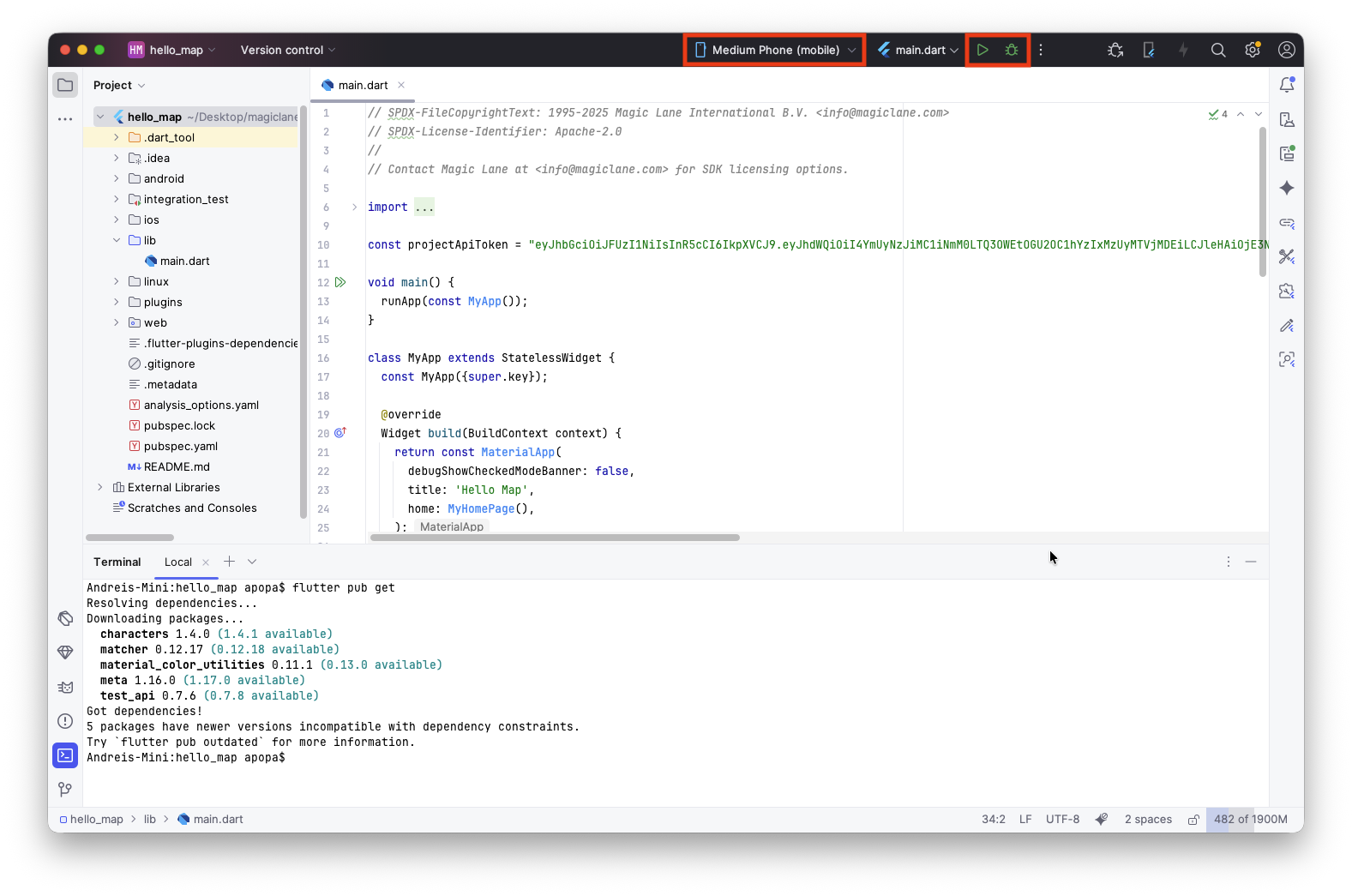Open Search Everywhere magnifier icon

(x=1217, y=50)
